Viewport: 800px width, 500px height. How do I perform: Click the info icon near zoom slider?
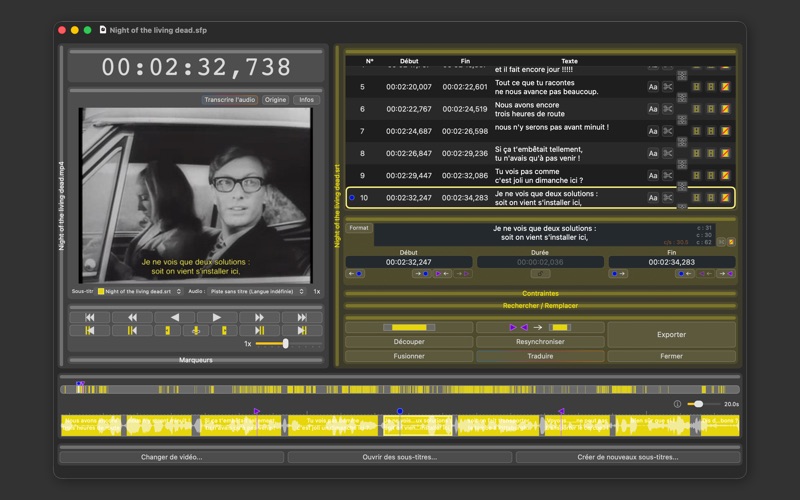(677, 404)
